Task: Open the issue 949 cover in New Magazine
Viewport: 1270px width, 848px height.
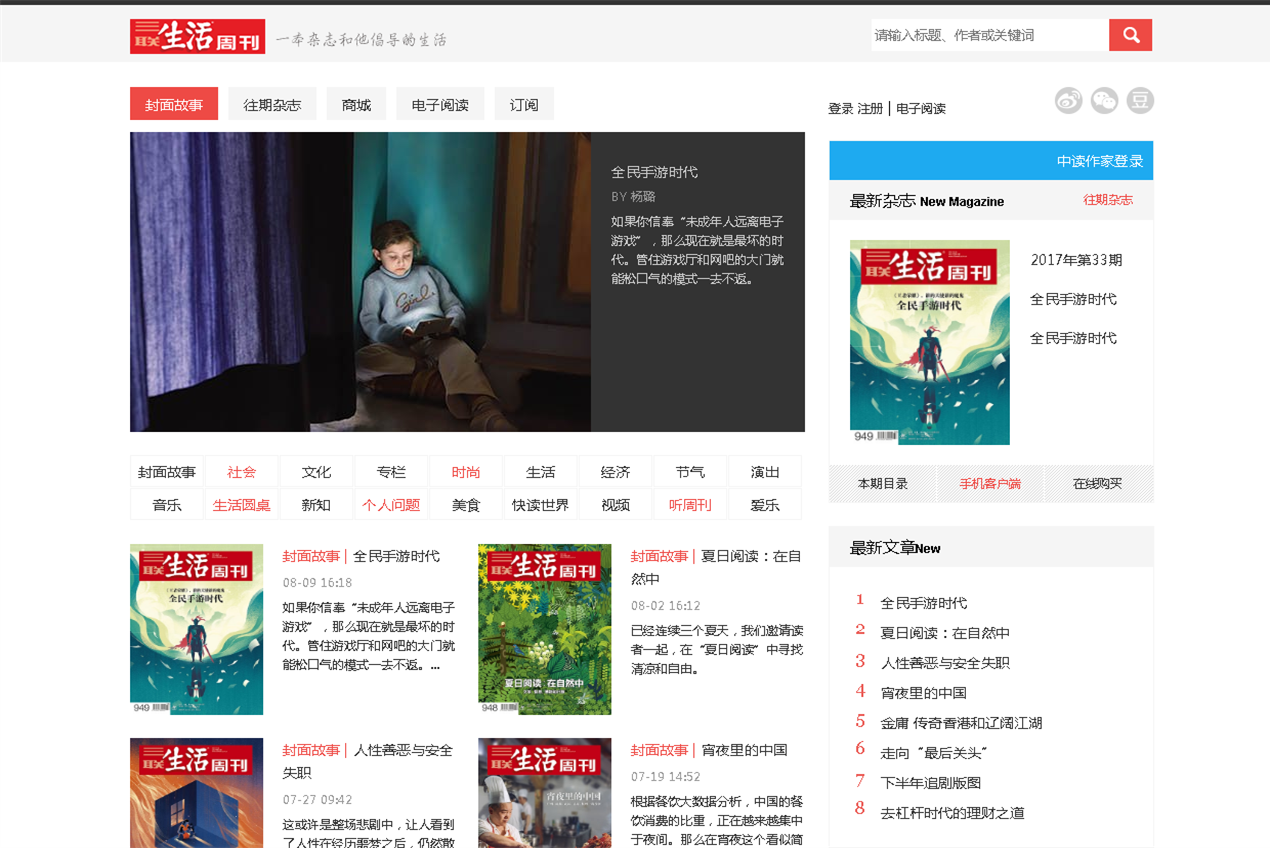Action: point(930,342)
